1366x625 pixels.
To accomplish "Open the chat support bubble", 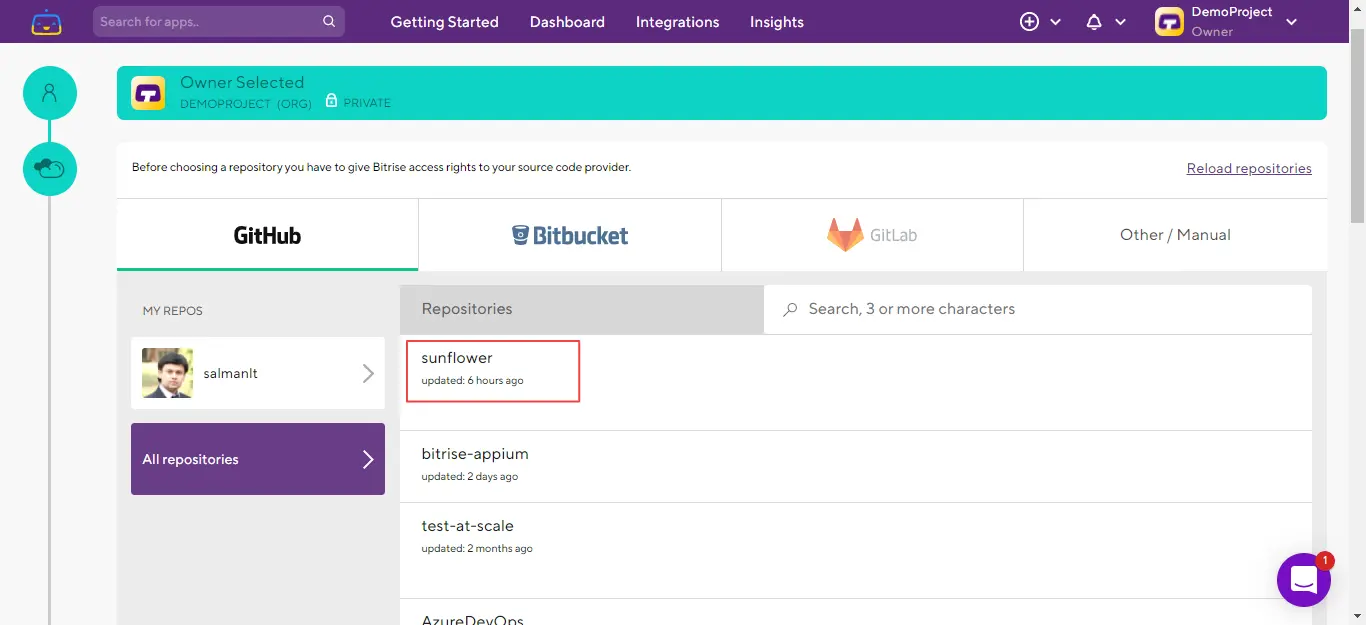I will pos(1303,580).
